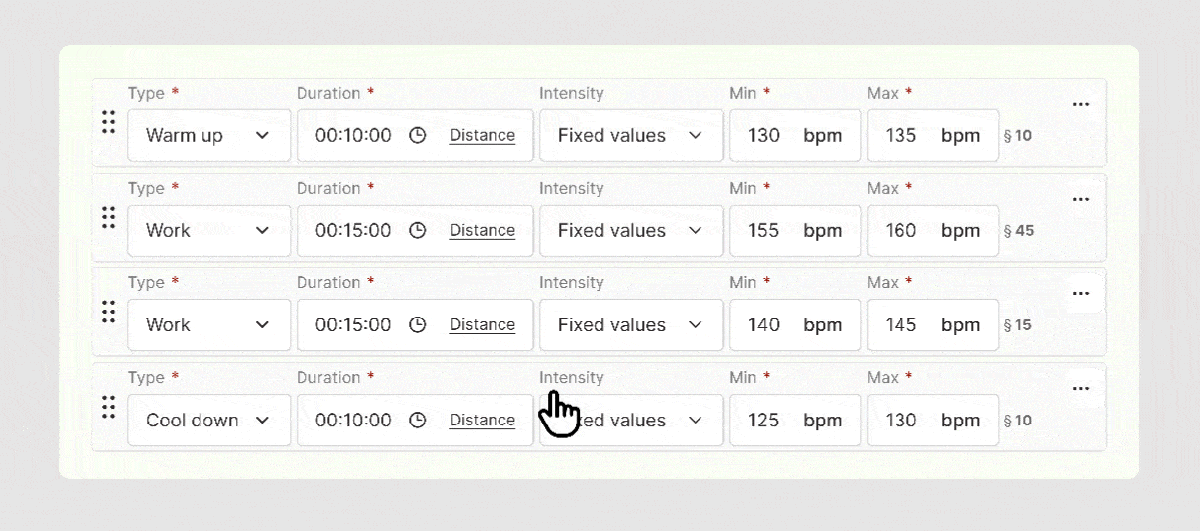Open the Intensity dropdown in the Warm up row

(x=631, y=136)
